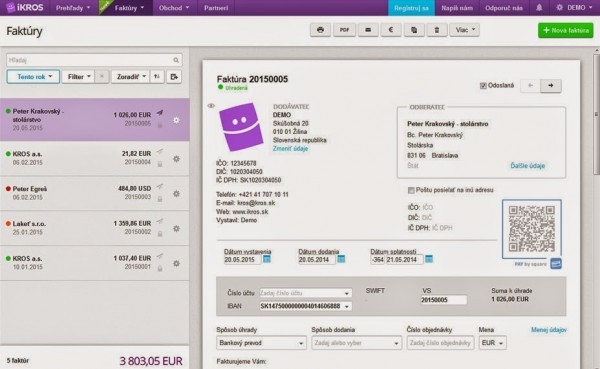Export the invoice with the PDF button
600x369 pixels.
click(x=344, y=30)
